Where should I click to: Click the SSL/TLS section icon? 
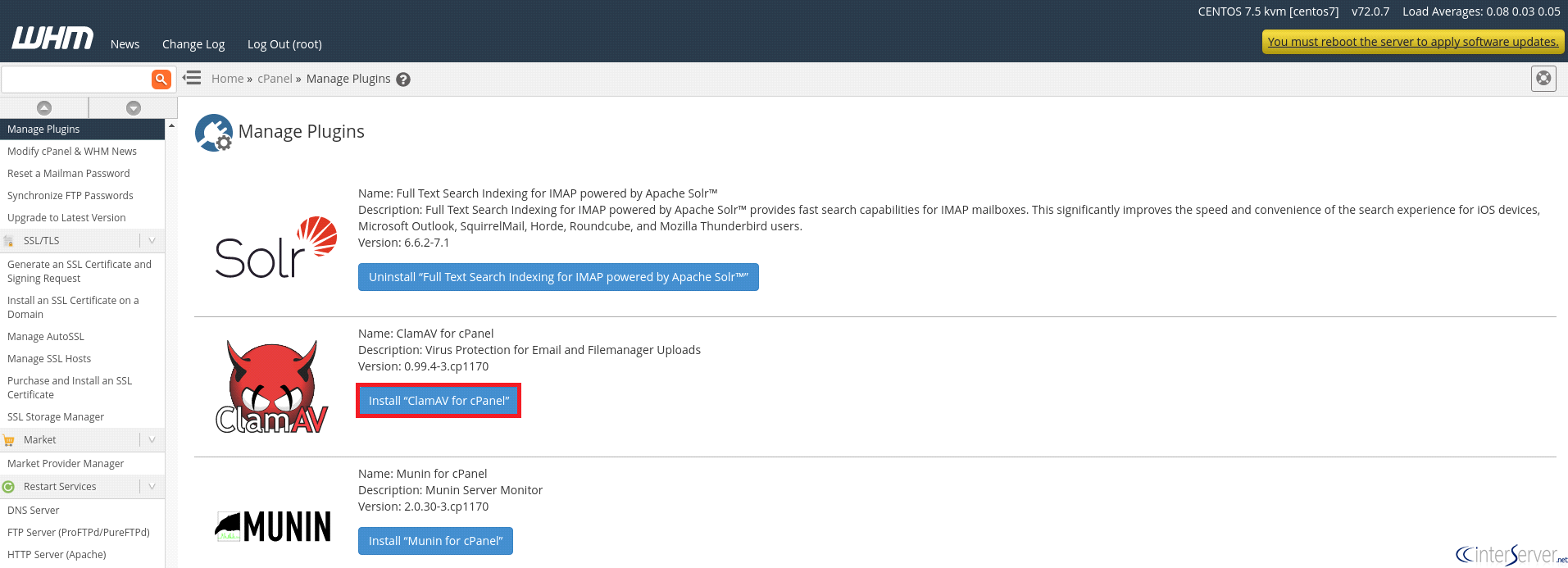pos(9,241)
